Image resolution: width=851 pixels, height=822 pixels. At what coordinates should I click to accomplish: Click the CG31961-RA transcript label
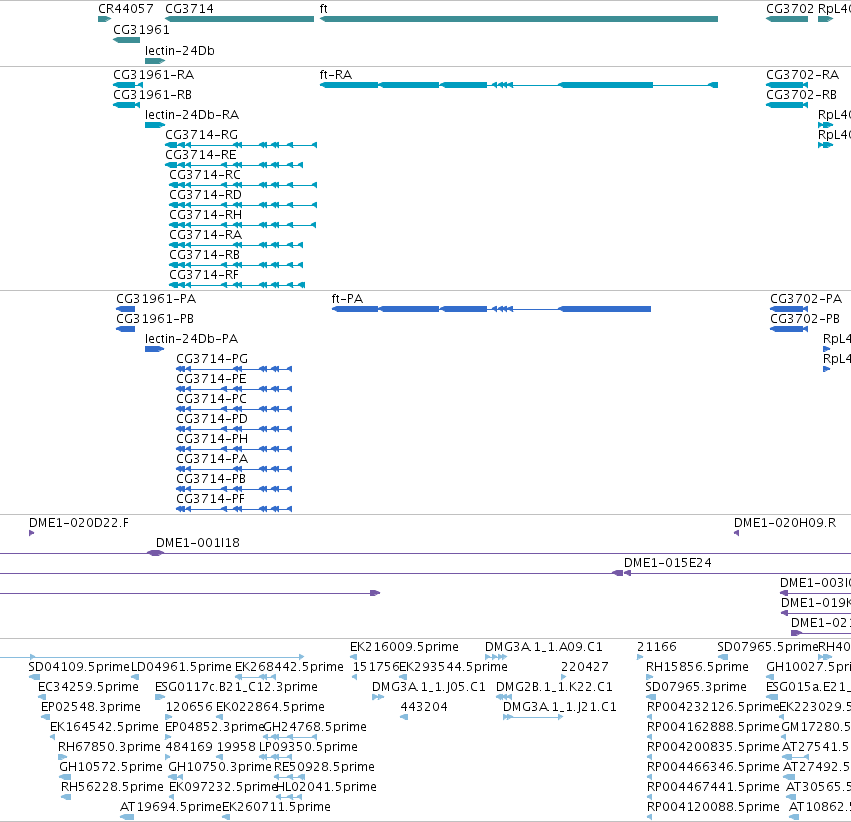pyautogui.click(x=154, y=74)
